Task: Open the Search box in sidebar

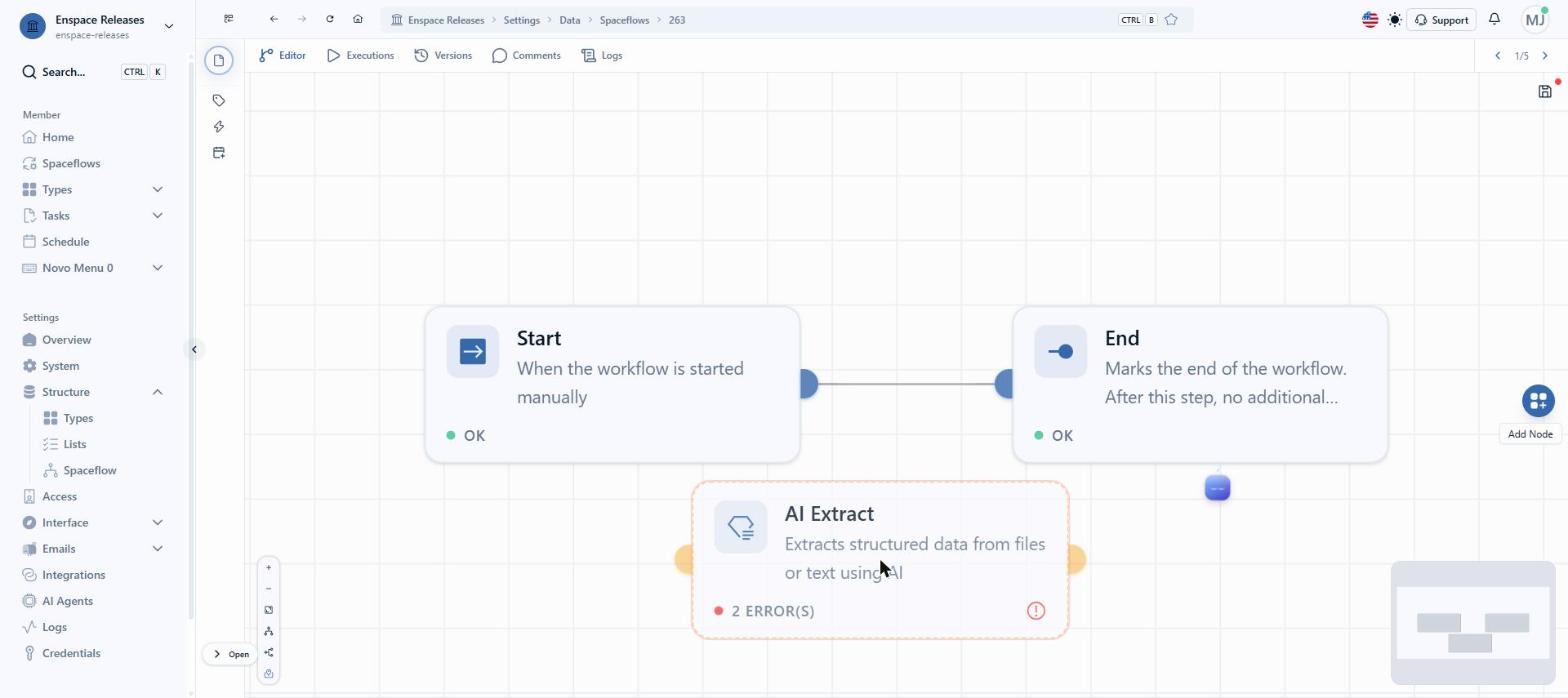Action: [x=94, y=72]
